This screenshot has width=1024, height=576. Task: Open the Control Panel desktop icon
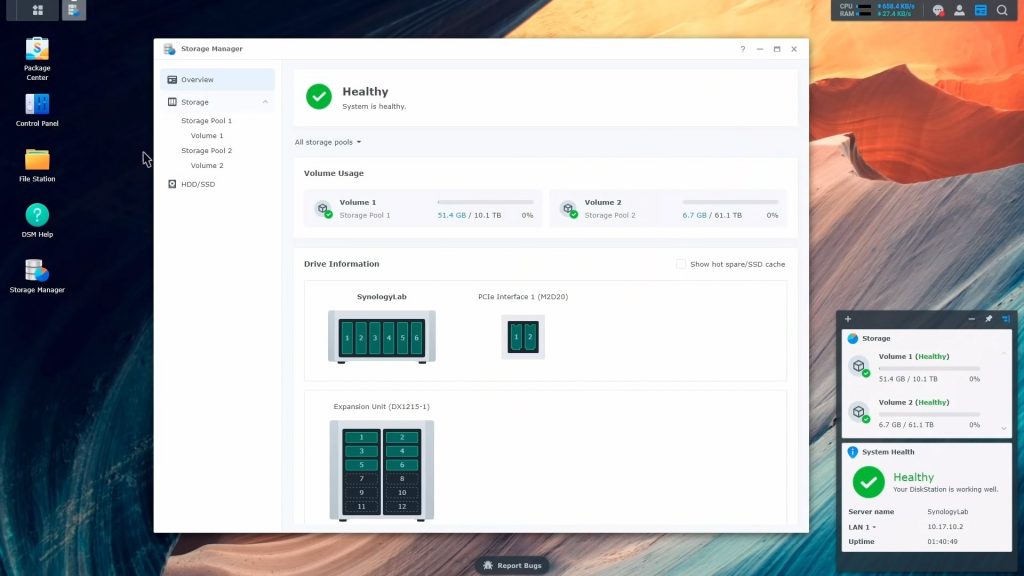click(x=37, y=110)
